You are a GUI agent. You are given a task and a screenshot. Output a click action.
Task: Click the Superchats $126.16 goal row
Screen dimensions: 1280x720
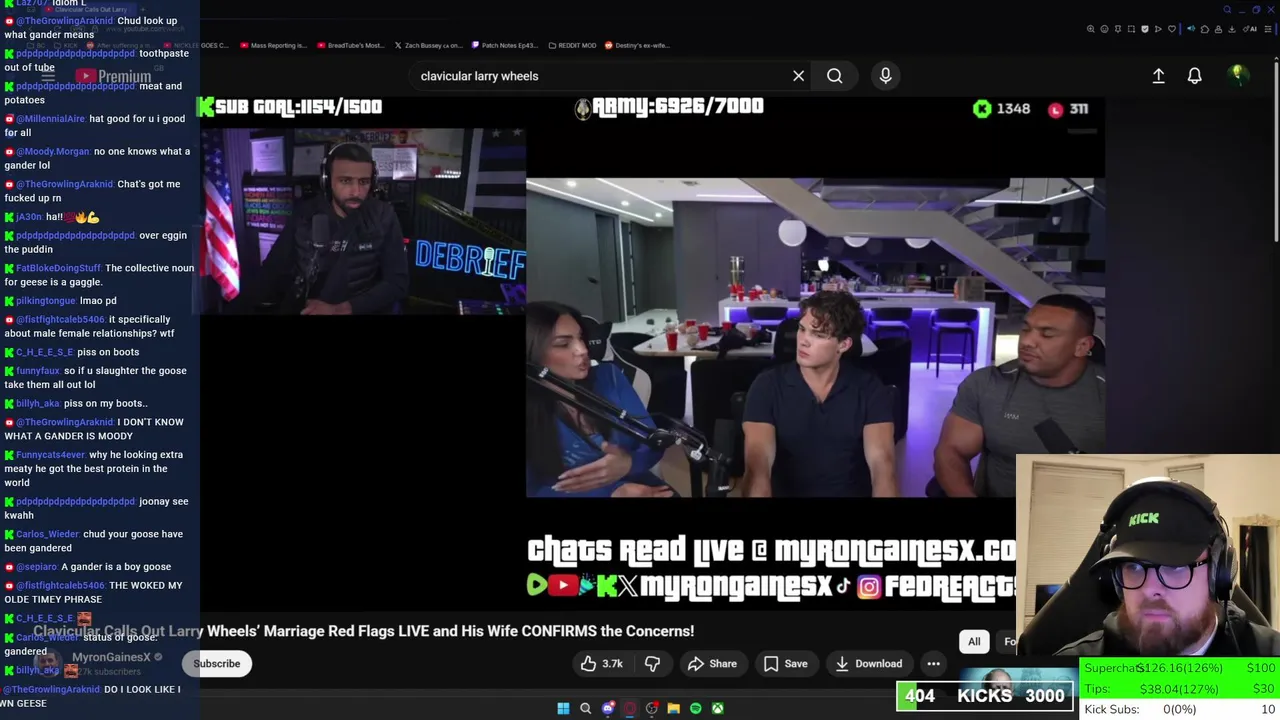[1180, 668]
